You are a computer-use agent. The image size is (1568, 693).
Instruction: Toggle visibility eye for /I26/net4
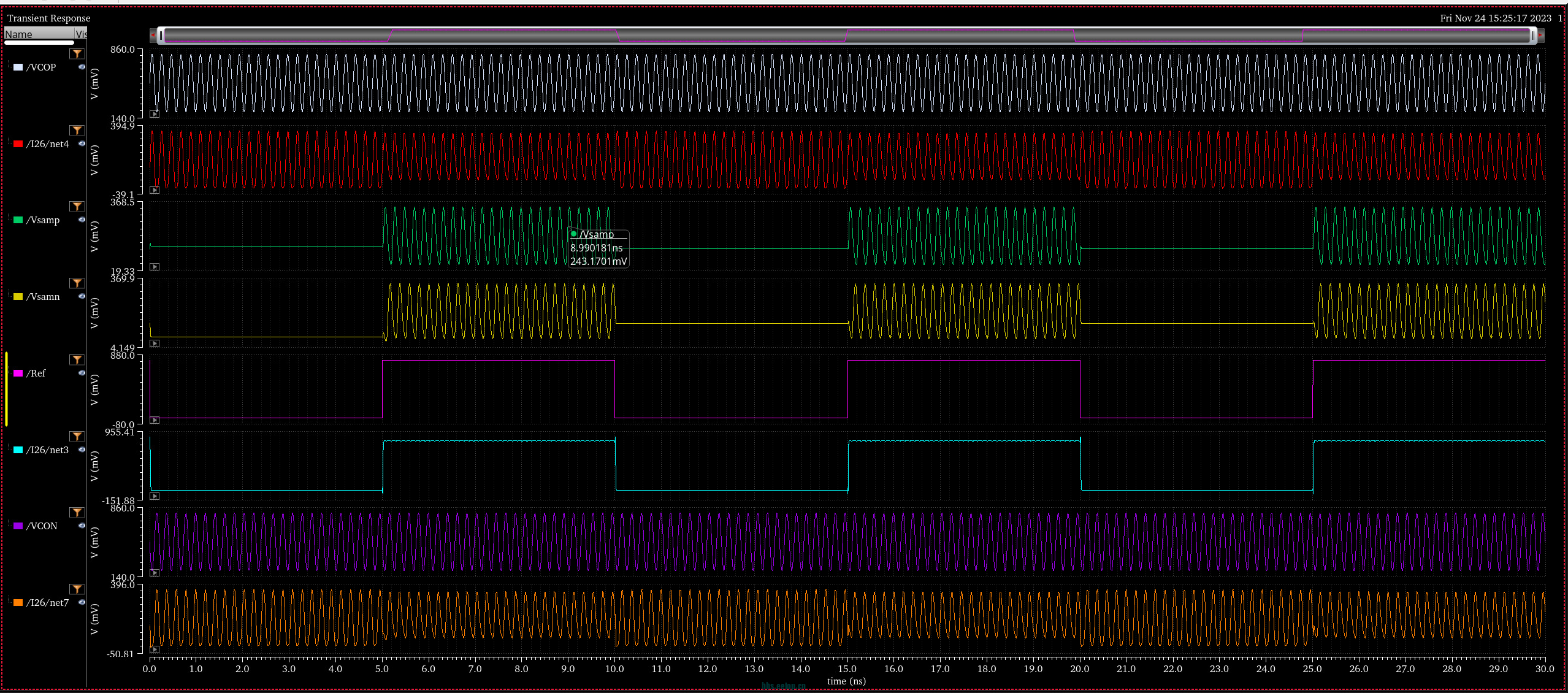82,144
